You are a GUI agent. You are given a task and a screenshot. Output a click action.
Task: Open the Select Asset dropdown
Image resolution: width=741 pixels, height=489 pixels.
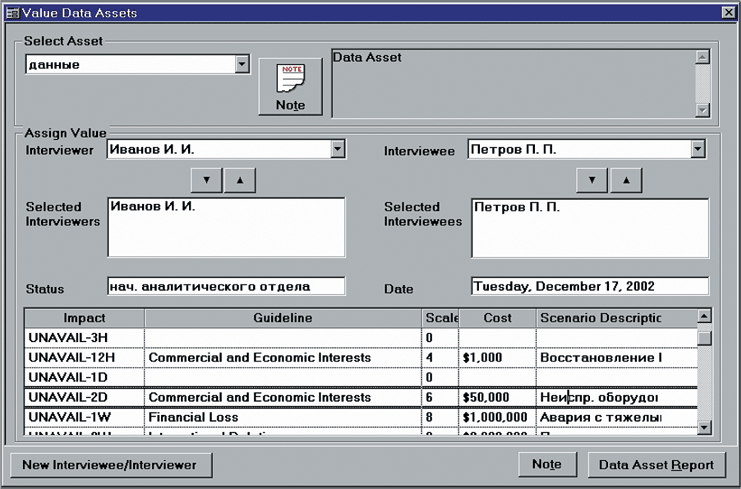pyautogui.click(x=241, y=65)
